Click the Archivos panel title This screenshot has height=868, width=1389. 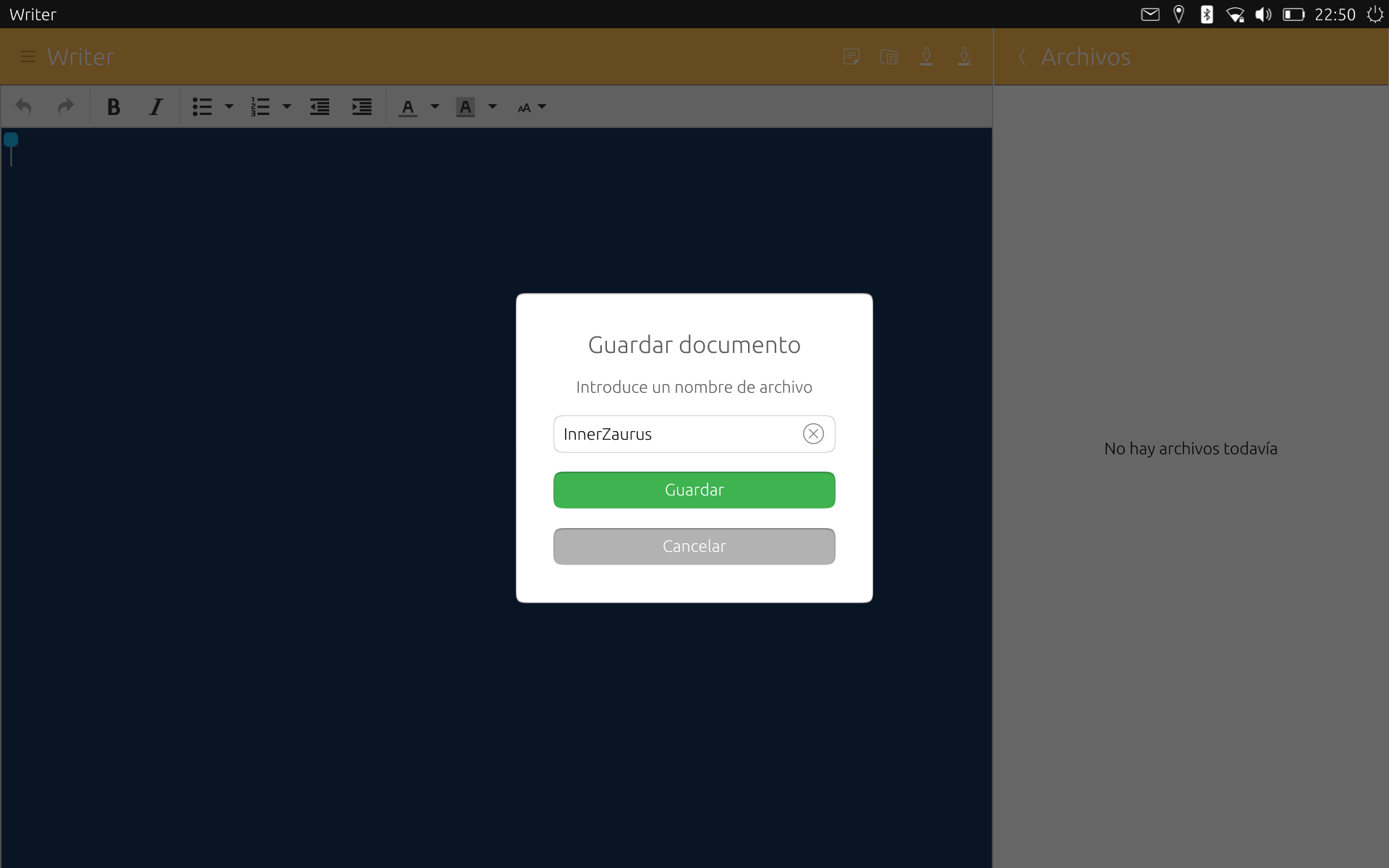click(x=1085, y=56)
